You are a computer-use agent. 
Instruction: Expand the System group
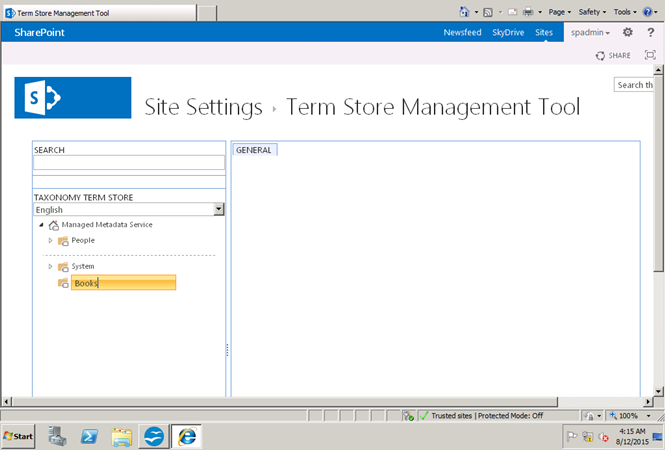click(50, 266)
